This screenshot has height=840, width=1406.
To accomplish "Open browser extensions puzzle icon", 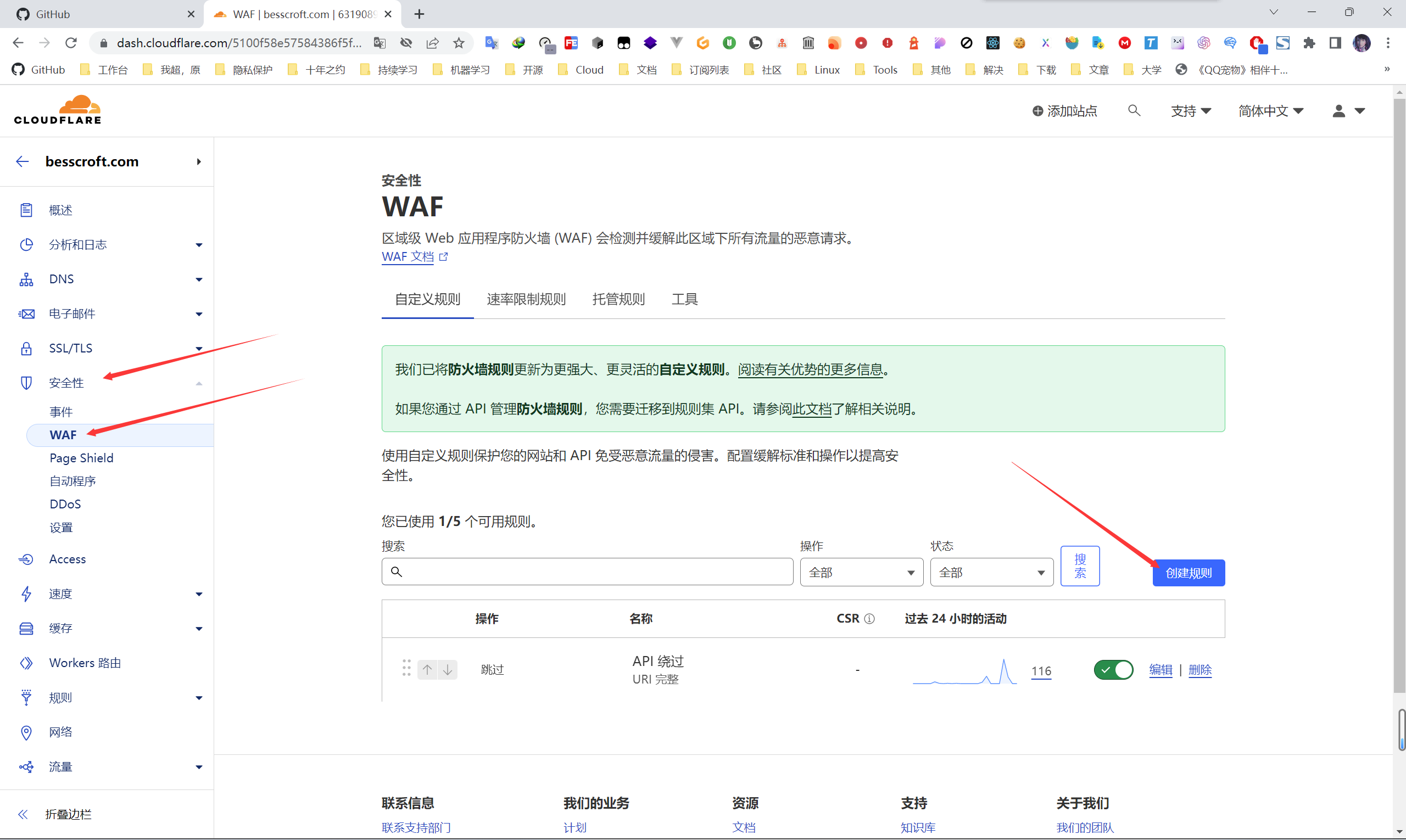I will tap(1309, 43).
